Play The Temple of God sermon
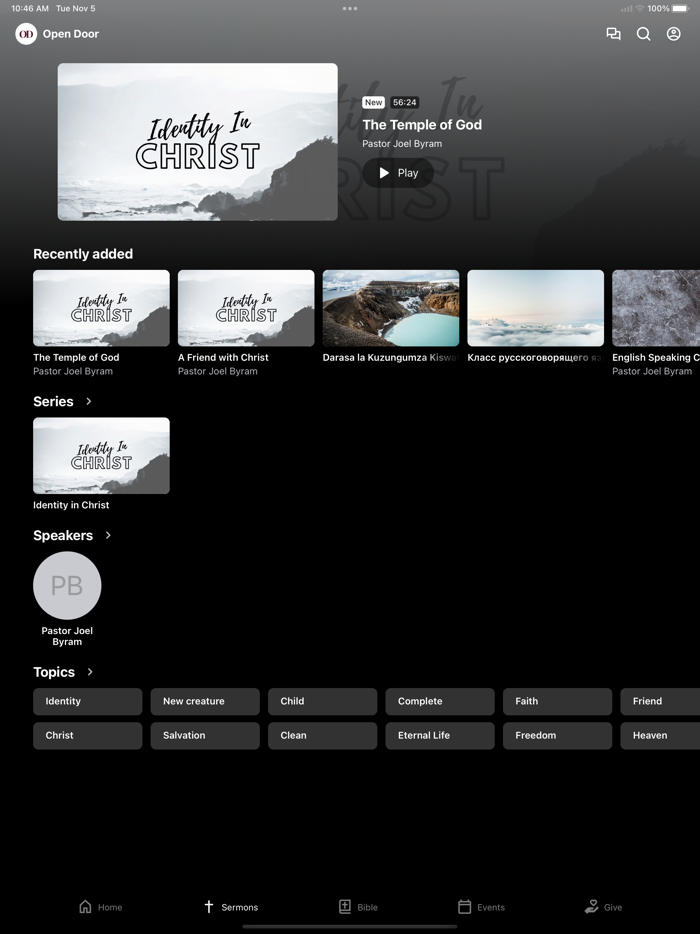Screen dimensions: 700x934 pyautogui.click(x=398, y=173)
